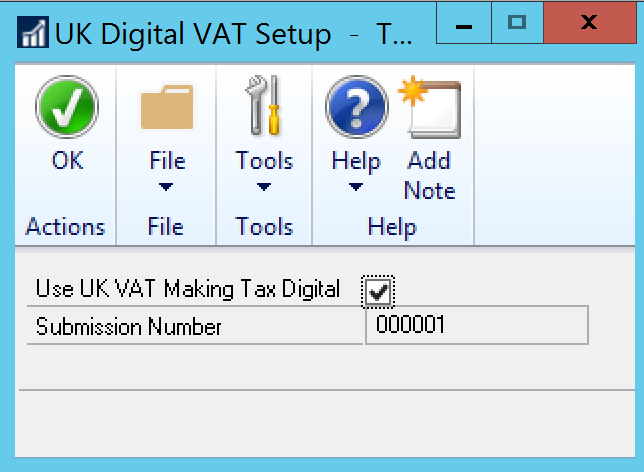Click the Submission Number label
The height and width of the screenshot is (472, 644).
point(129,327)
